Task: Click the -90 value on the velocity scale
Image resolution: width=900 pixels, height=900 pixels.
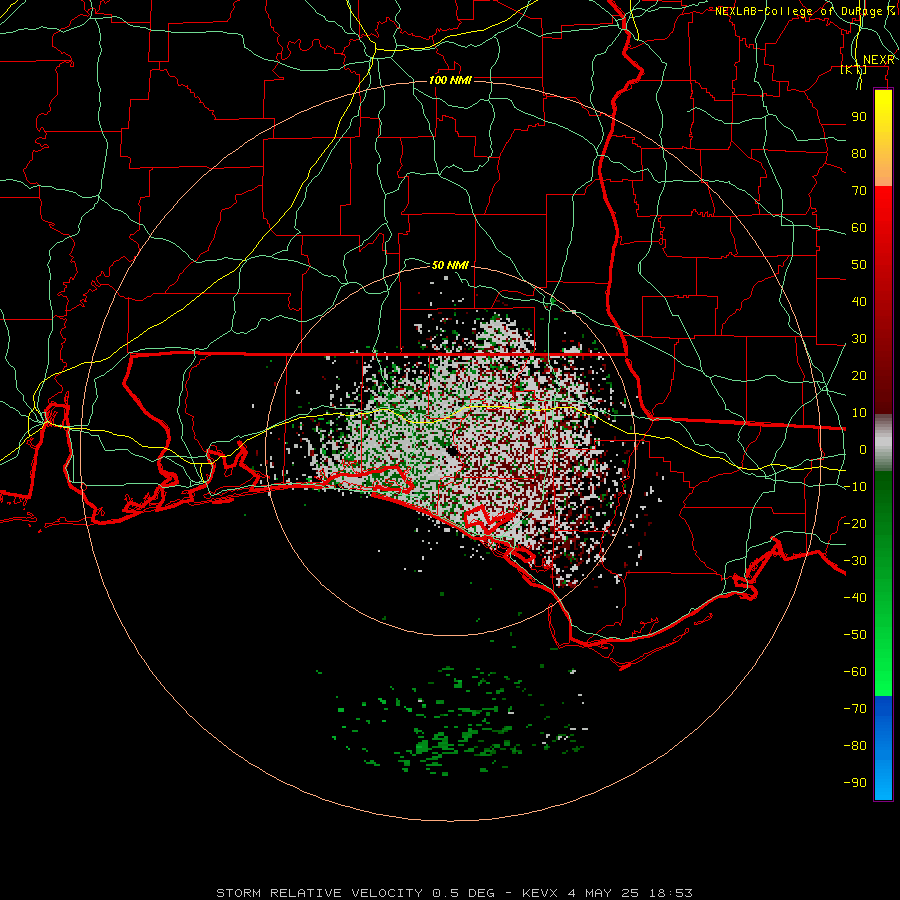Action: [855, 783]
